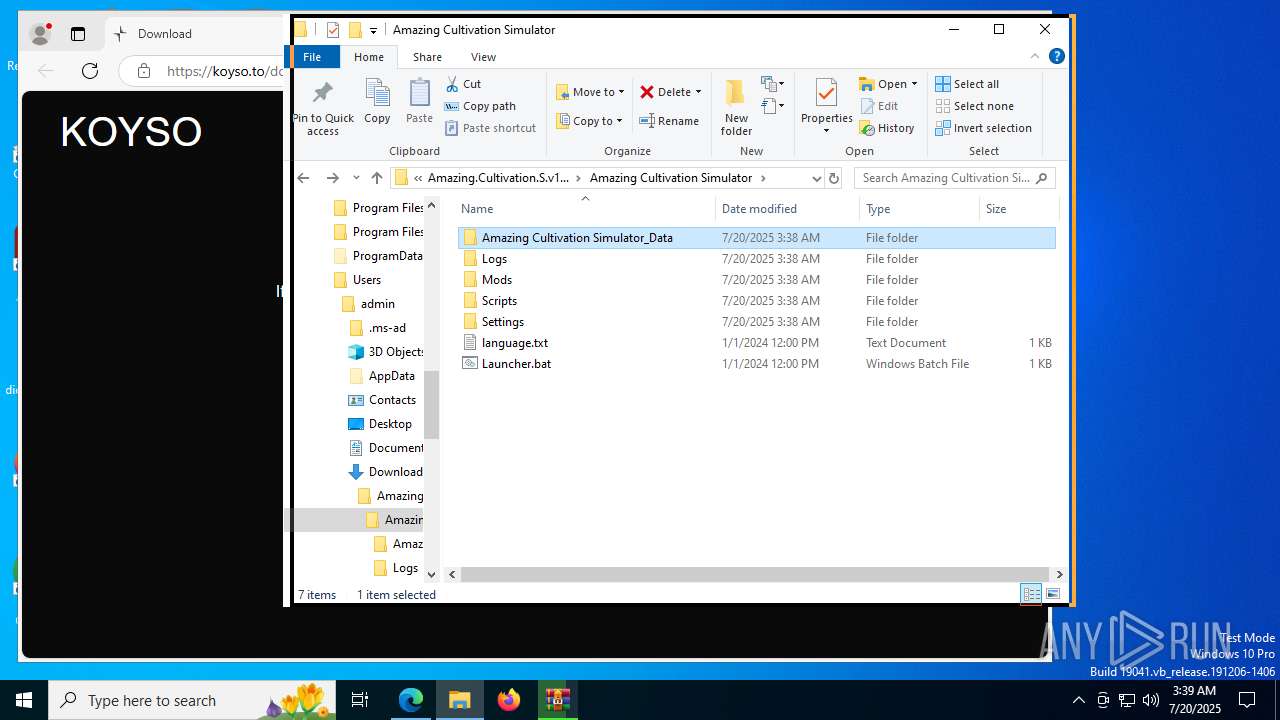Select AppData in the navigation tree
This screenshot has width=1280, height=720.
tap(391, 376)
